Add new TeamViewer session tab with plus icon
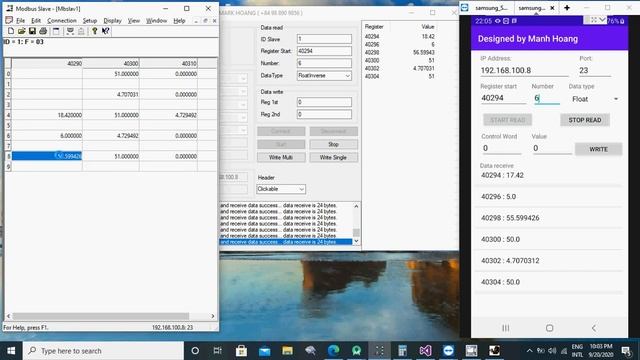This screenshot has height=360, width=640. 567,7
